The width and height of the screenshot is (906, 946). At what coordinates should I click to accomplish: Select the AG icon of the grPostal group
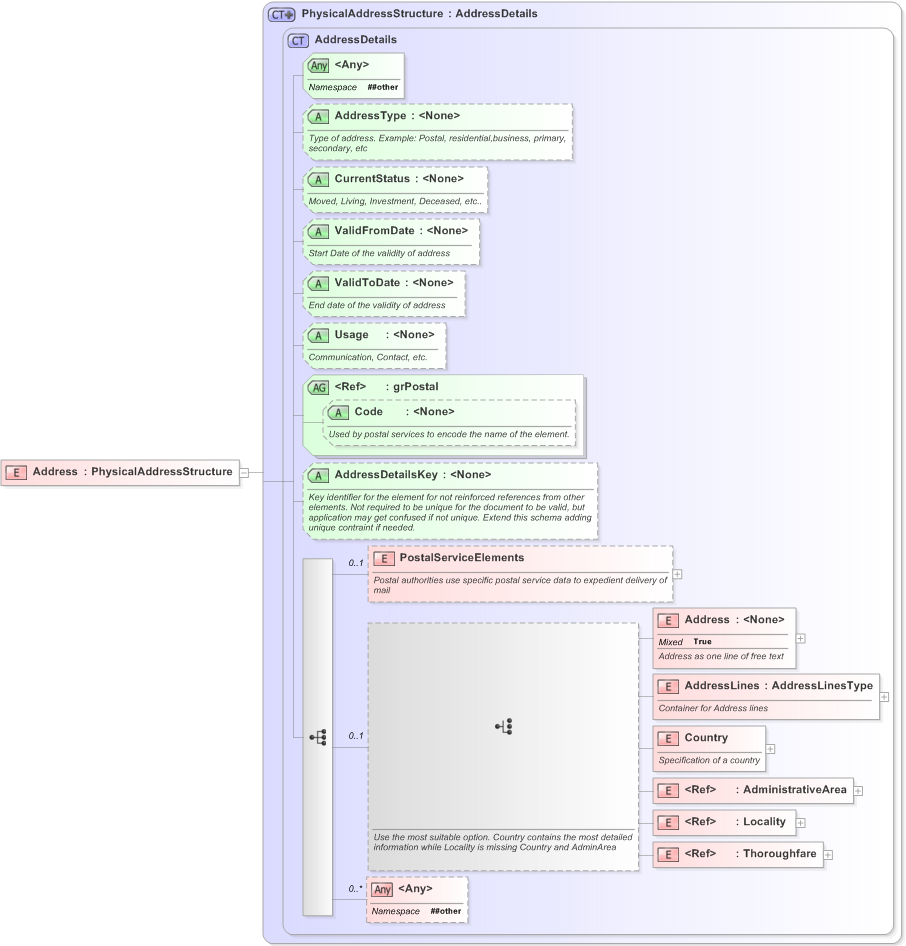tap(318, 387)
